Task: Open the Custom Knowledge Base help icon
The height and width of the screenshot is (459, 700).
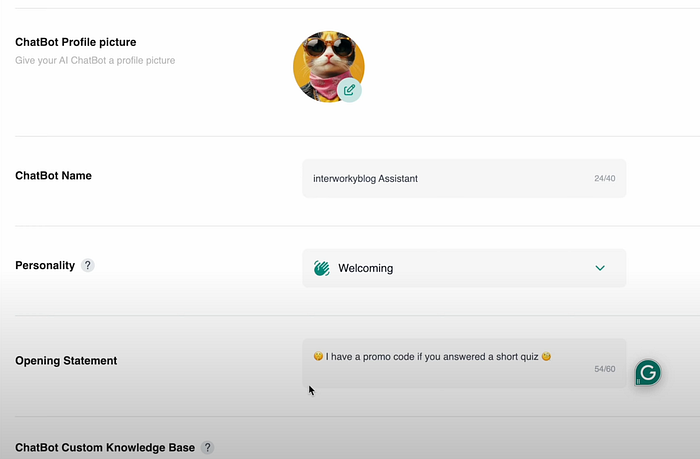Action: (207, 447)
